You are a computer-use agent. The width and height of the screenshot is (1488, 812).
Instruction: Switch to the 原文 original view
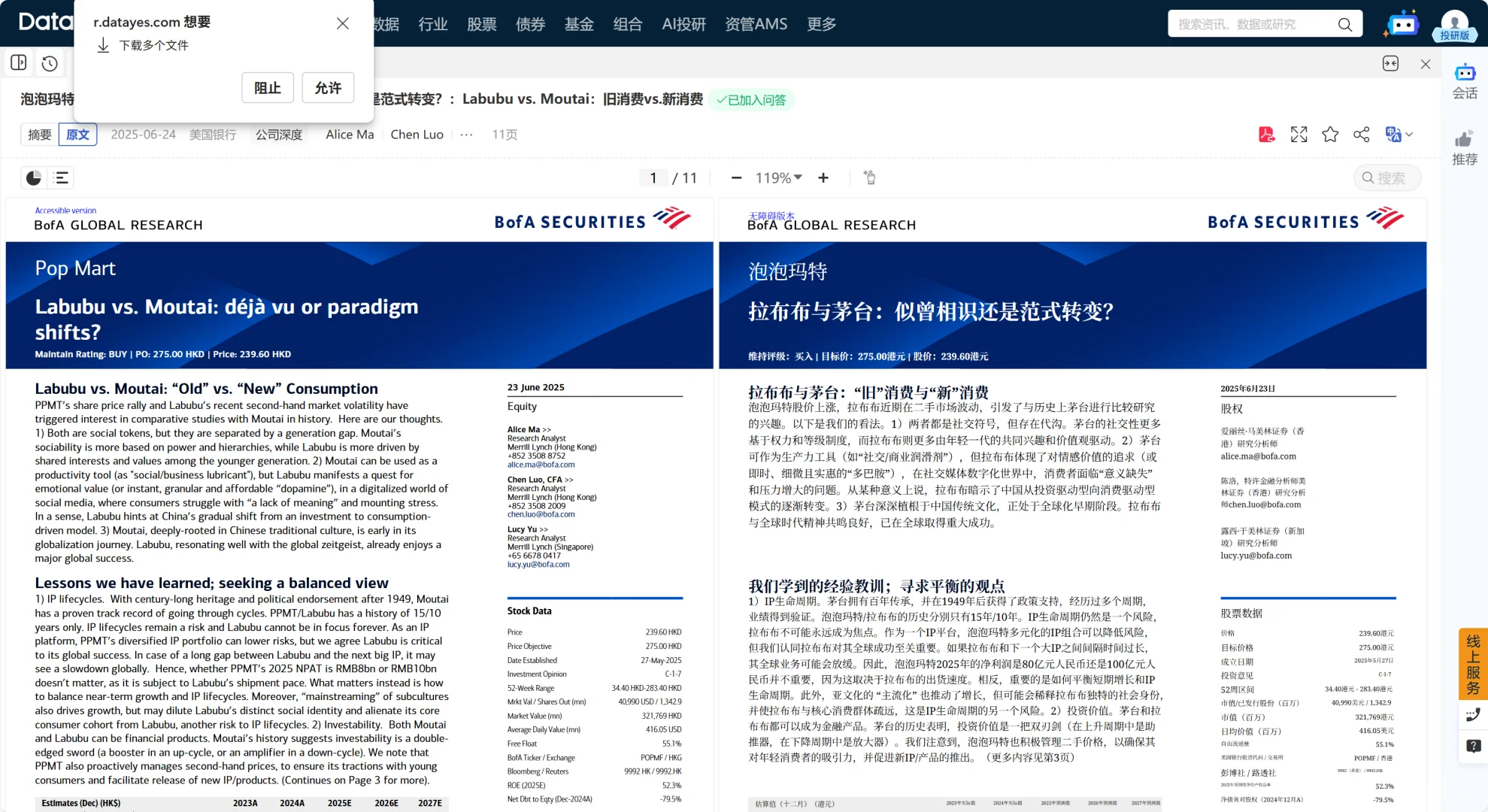tap(77, 135)
